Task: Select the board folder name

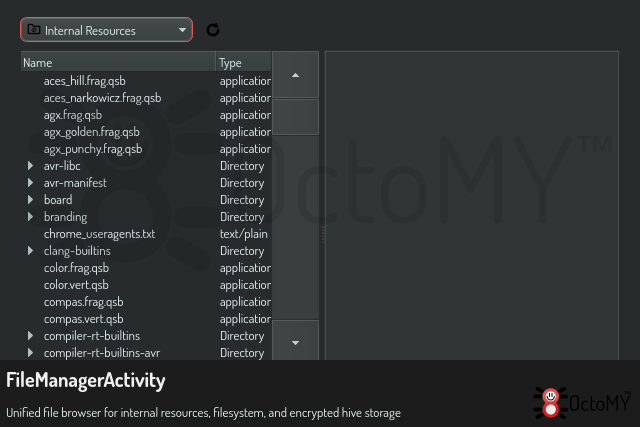Action: click(58, 200)
